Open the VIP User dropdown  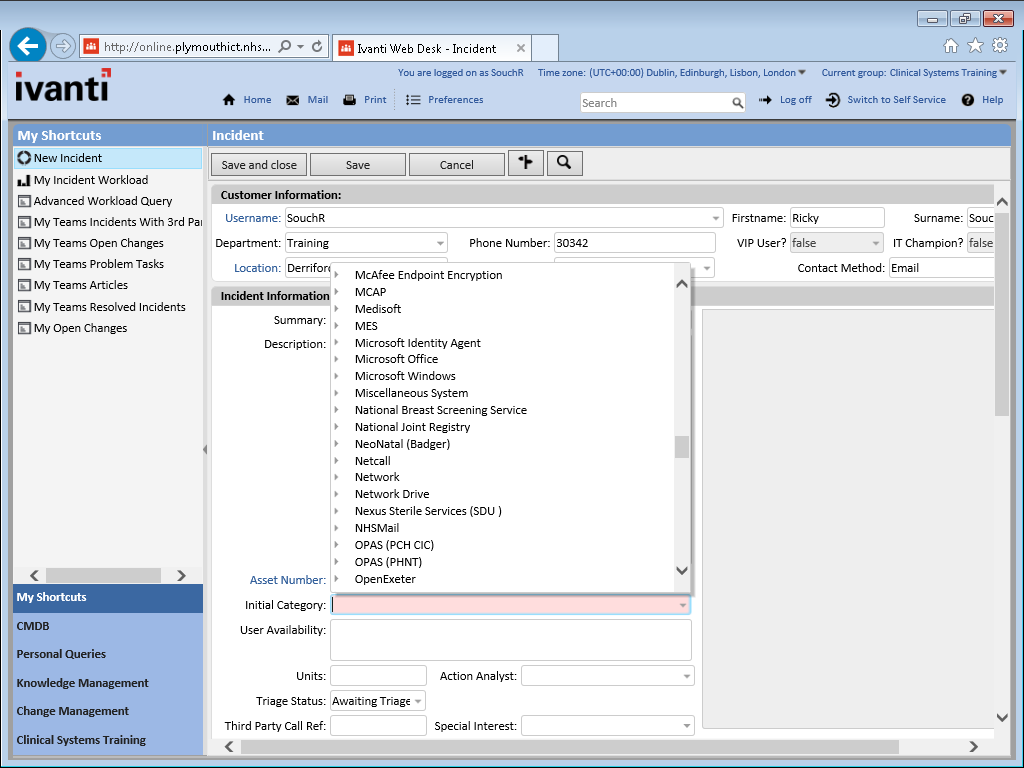(876, 244)
